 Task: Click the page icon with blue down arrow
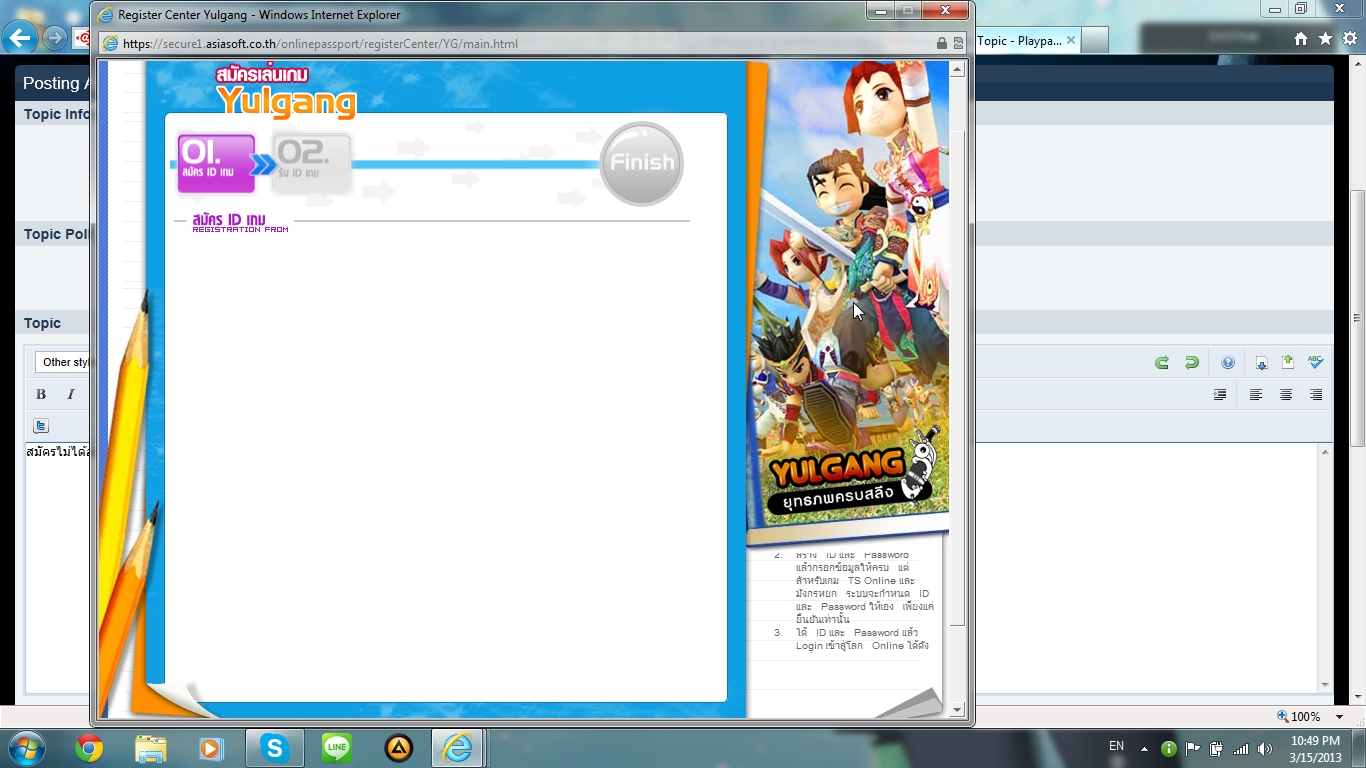click(x=1262, y=363)
